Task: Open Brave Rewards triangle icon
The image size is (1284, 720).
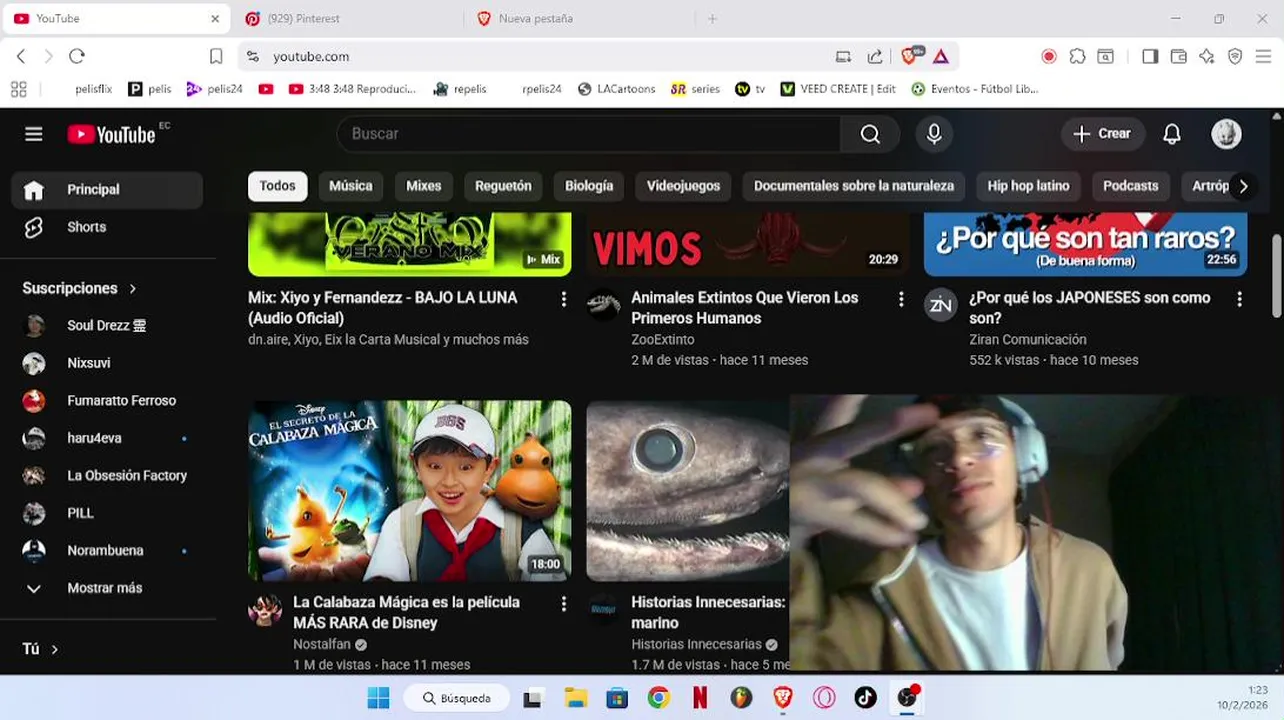Action: click(x=941, y=56)
